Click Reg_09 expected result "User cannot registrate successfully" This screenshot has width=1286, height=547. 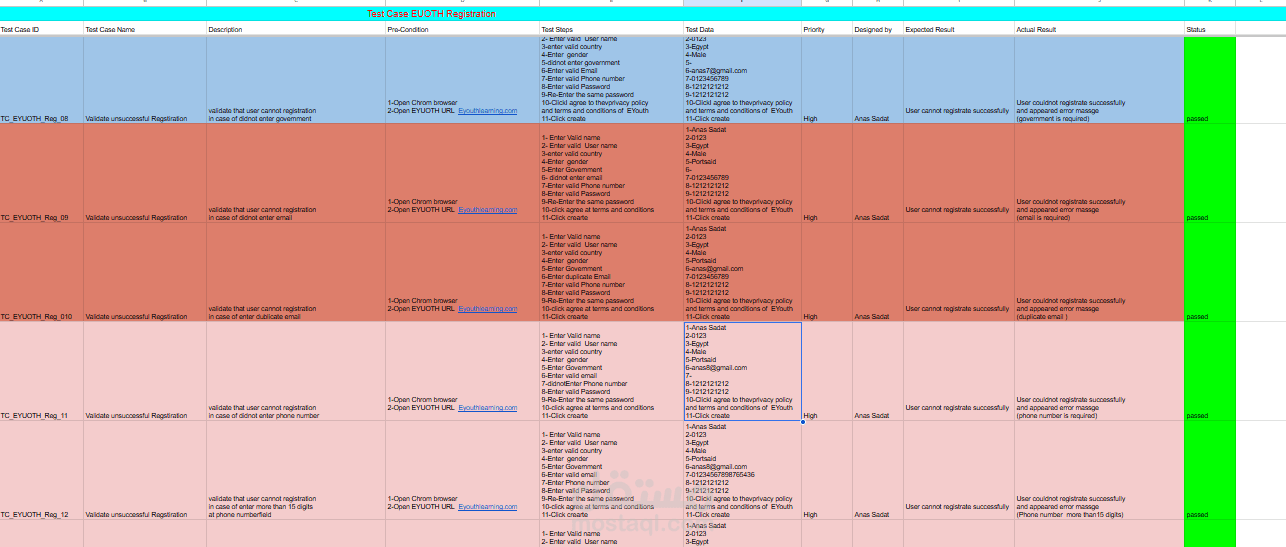(958, 174)
